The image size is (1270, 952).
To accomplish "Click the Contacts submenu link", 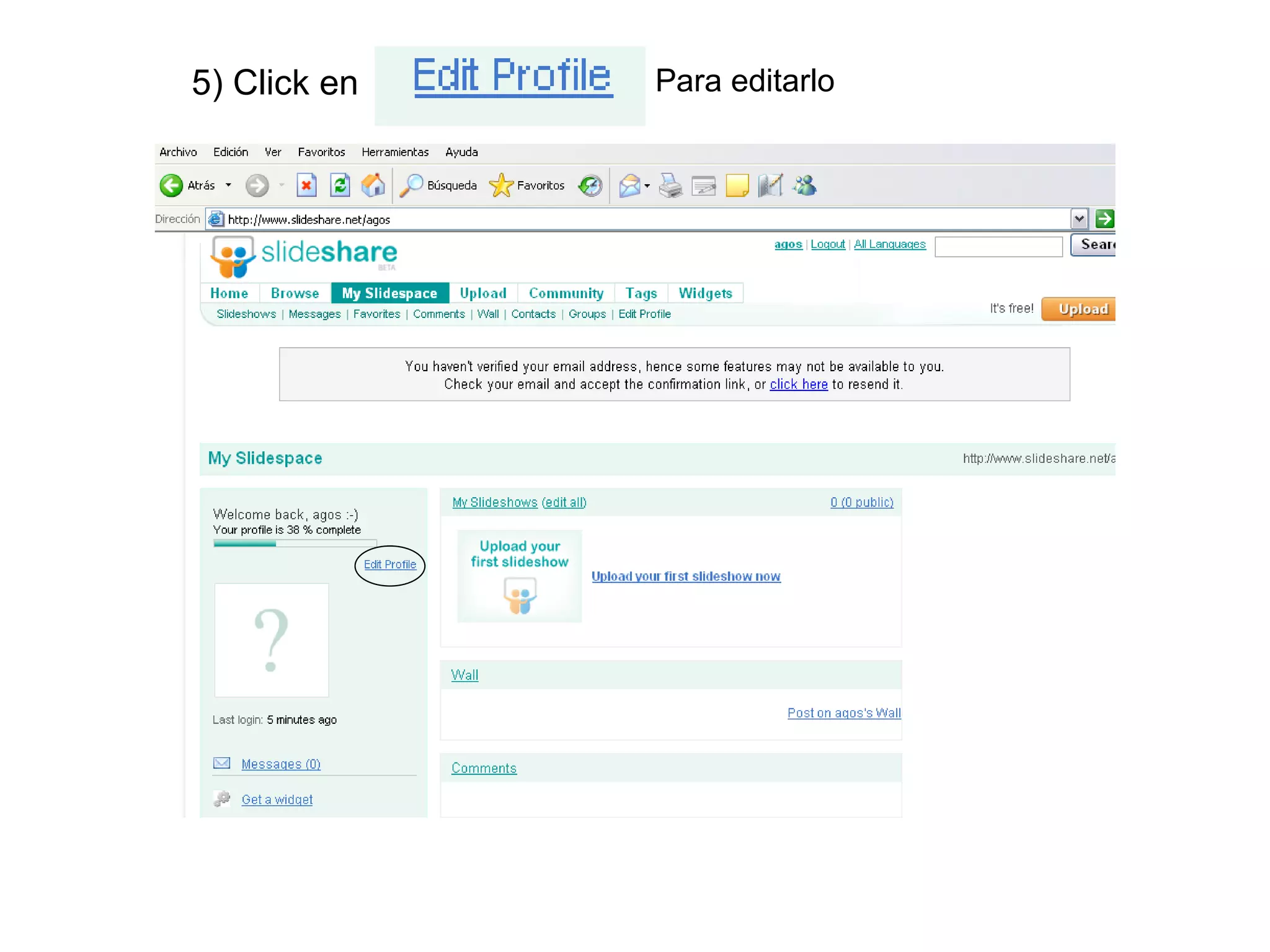I will 533,314.
